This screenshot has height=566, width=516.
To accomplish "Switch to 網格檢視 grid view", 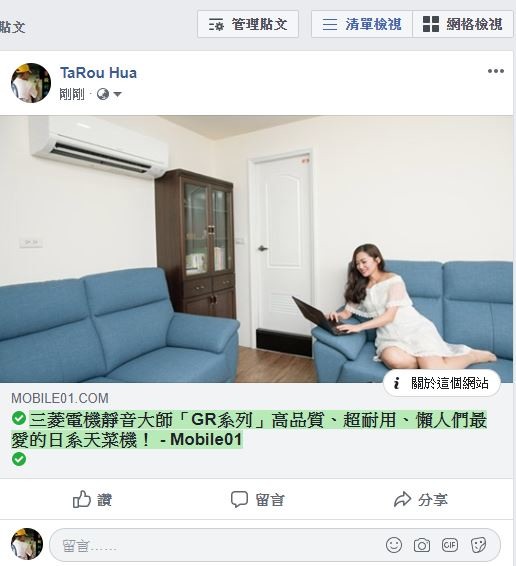I will tap(463, 24).
